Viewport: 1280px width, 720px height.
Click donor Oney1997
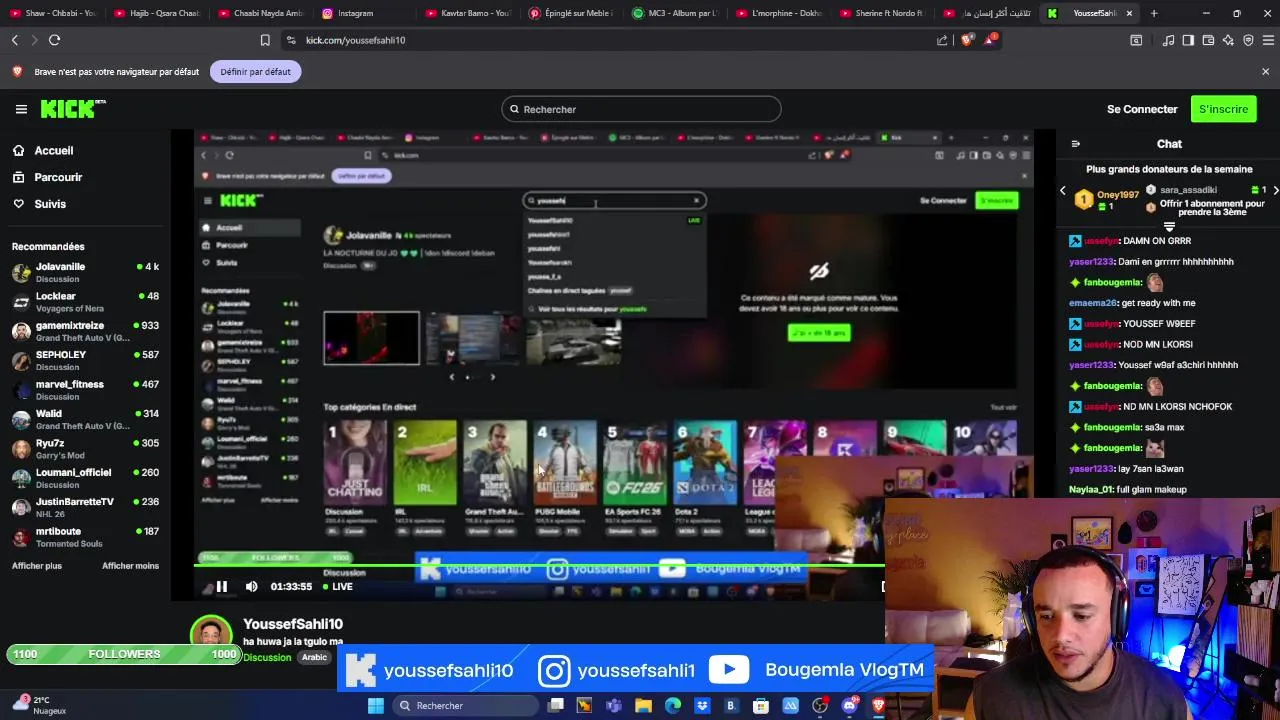coord(1117,195)
